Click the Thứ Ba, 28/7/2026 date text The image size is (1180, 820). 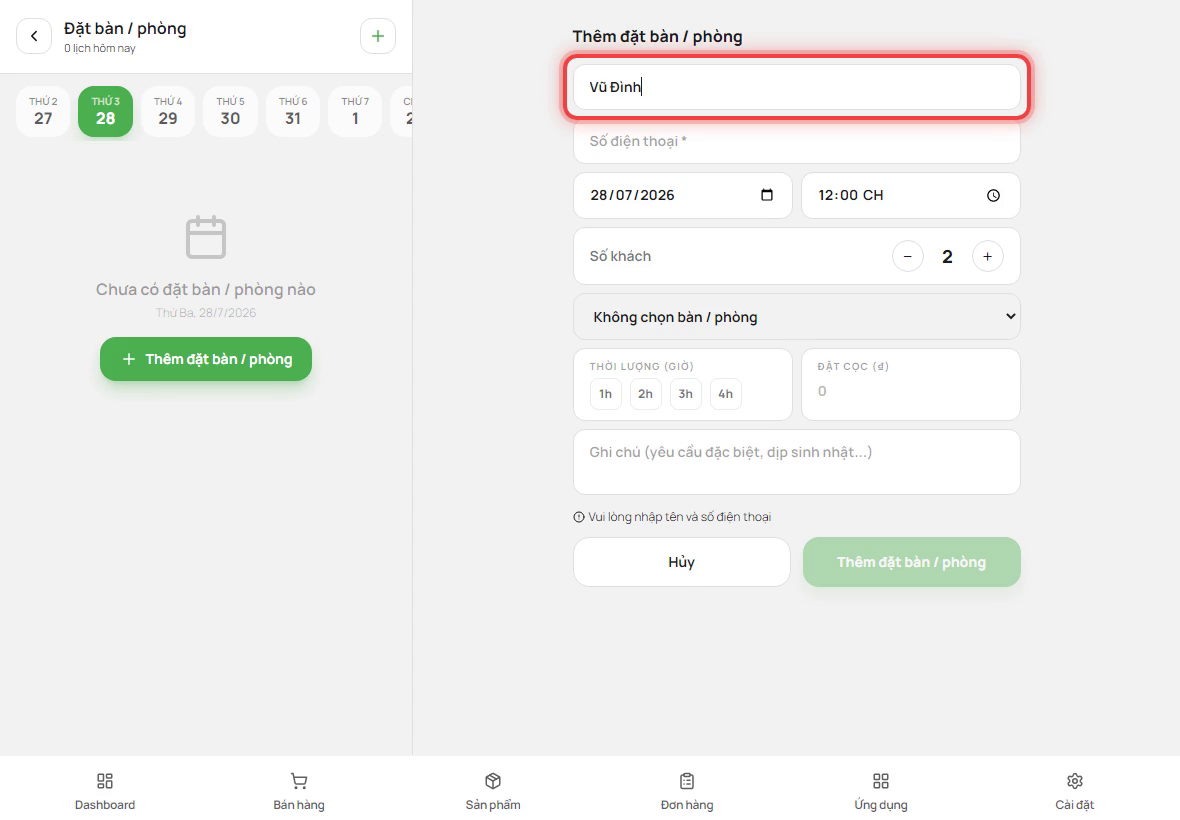coord(205,313)
